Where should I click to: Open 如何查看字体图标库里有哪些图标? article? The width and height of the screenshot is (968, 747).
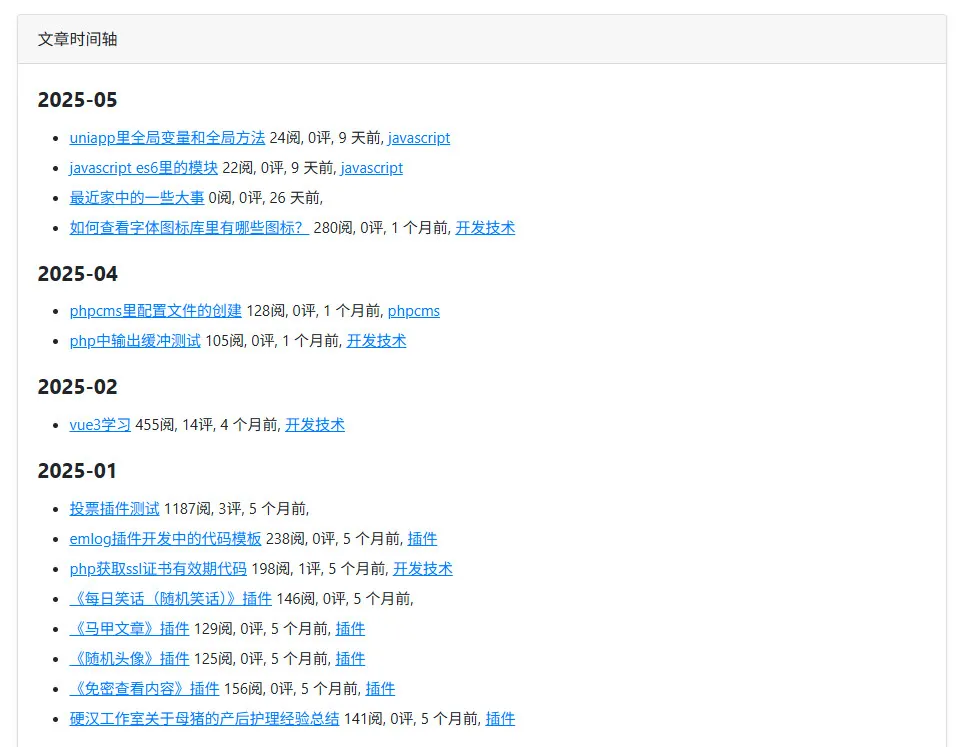click(x=190, y=228)
